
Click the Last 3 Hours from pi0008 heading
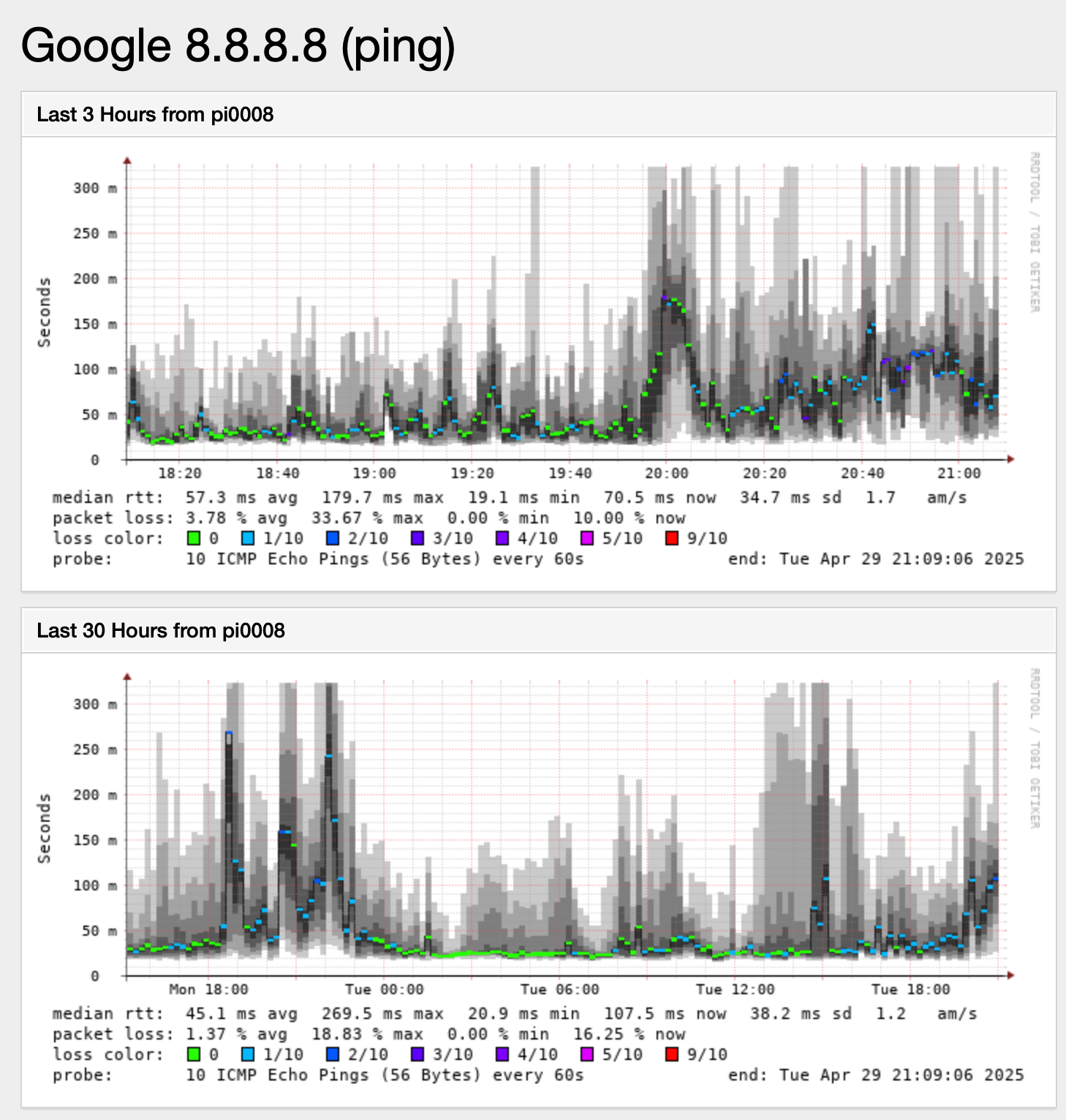pos(155,115)
